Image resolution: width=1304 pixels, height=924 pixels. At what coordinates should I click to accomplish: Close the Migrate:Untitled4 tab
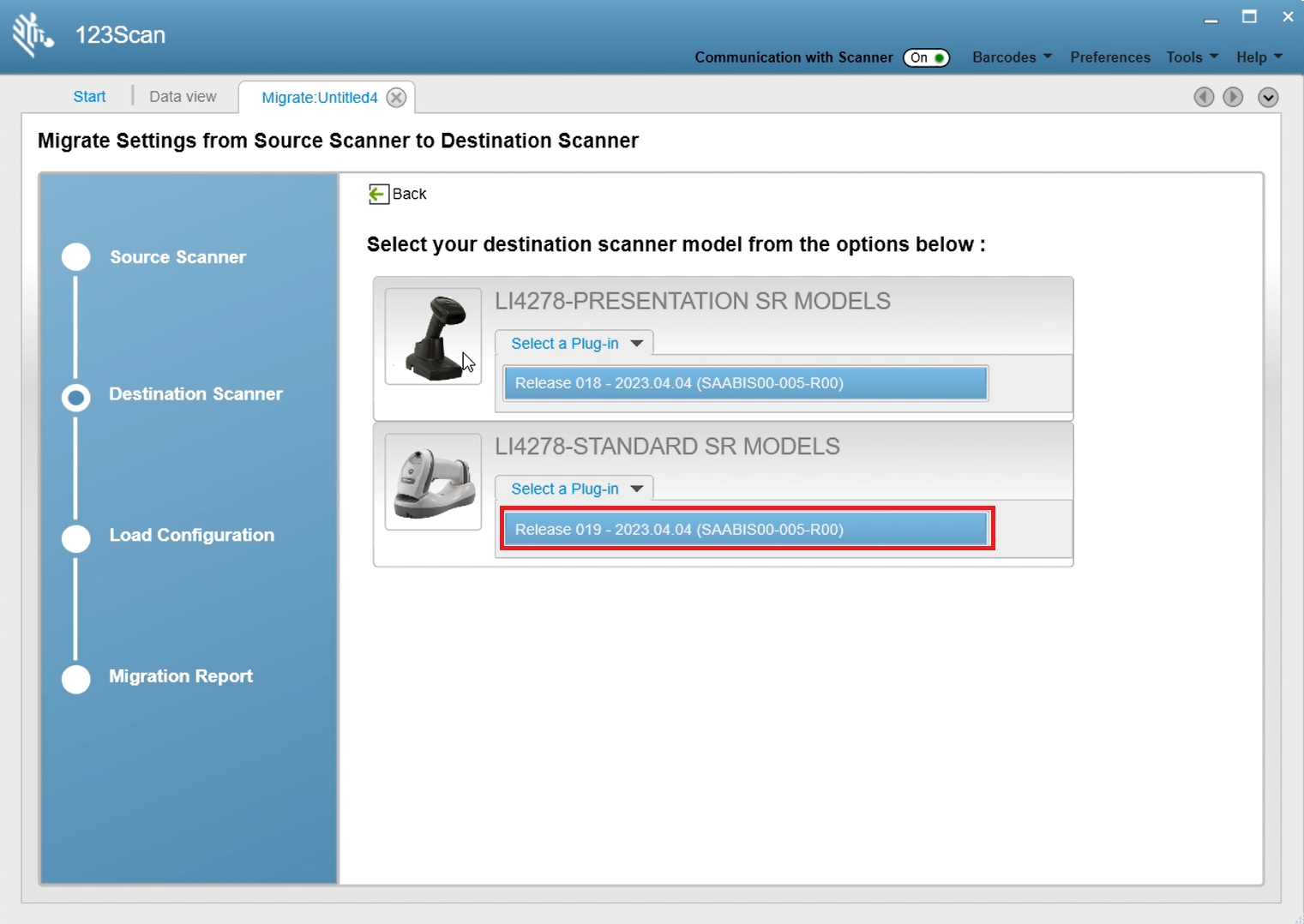pyautogui.click(x=396, y=98)
